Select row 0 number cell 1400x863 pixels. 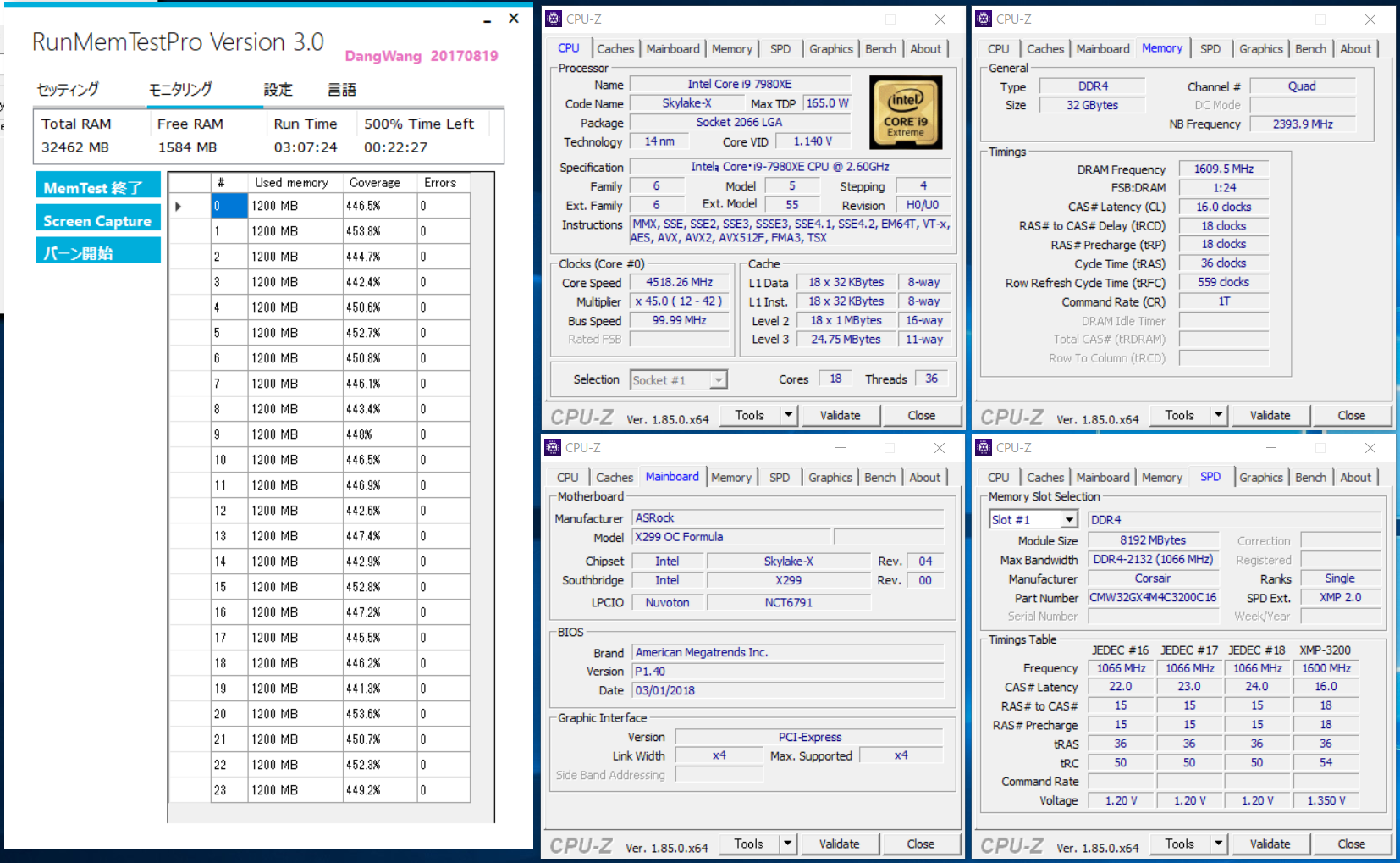click(229, 206)
